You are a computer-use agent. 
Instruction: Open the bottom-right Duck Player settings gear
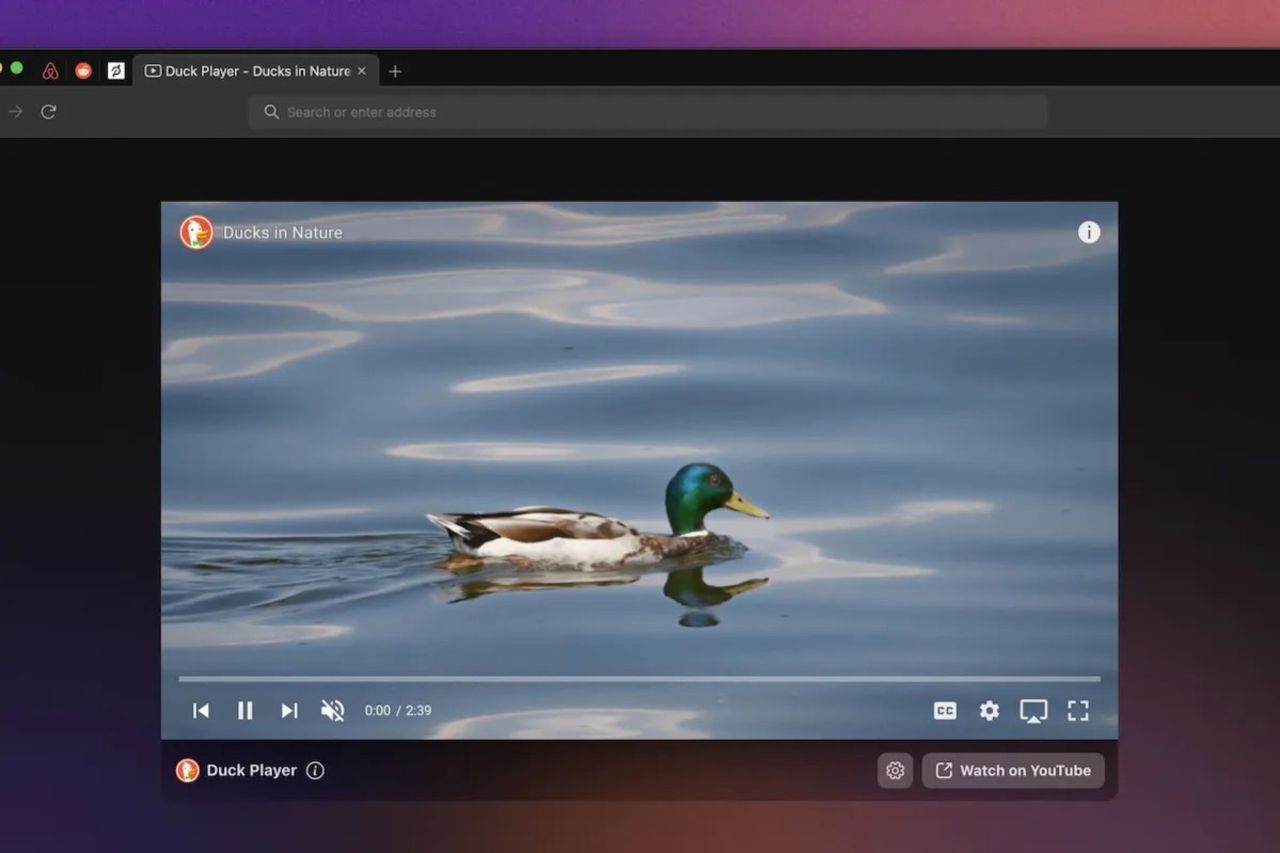tap(895, 770)
